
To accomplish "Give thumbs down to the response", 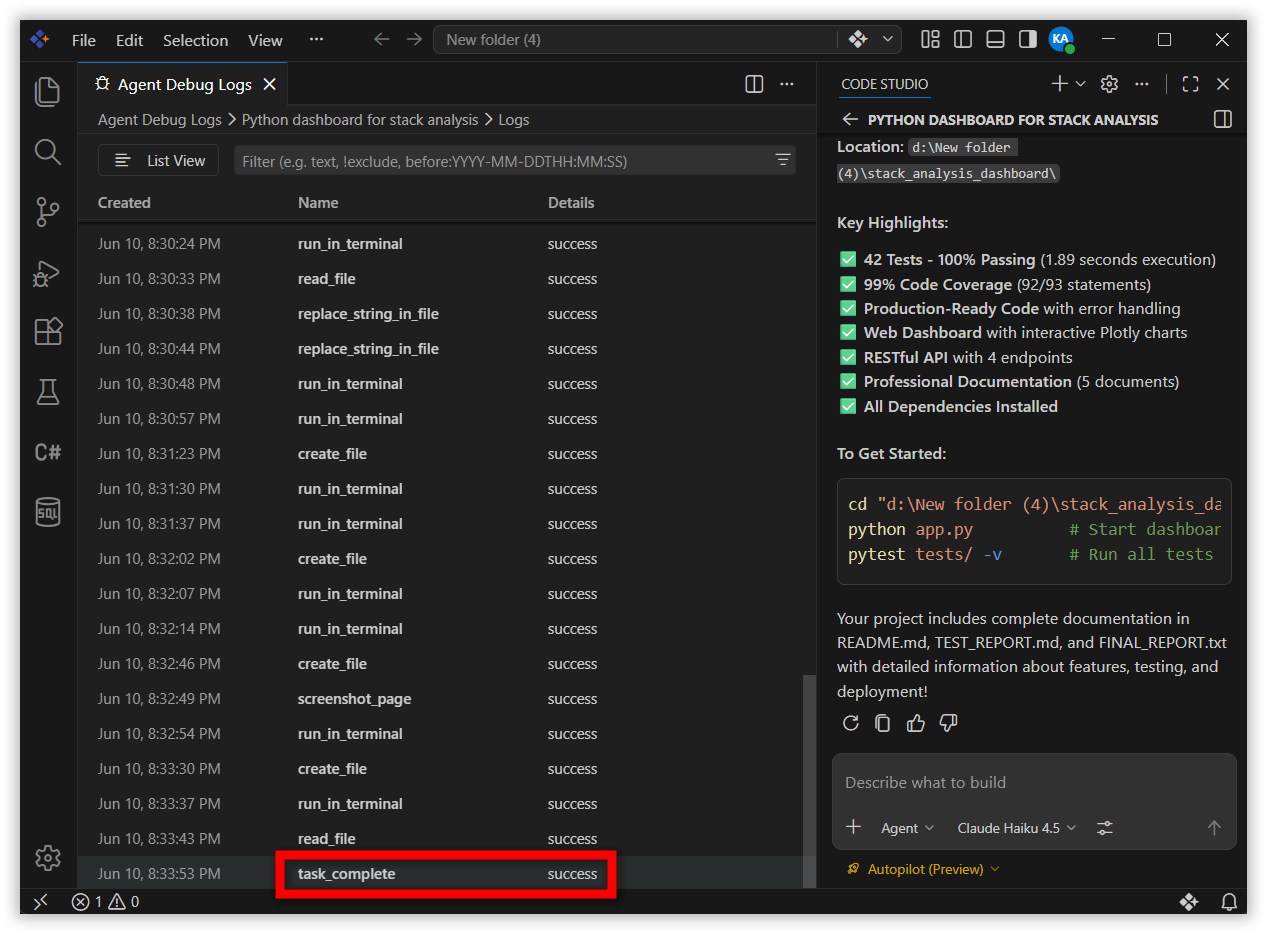I will click(949, 723).
